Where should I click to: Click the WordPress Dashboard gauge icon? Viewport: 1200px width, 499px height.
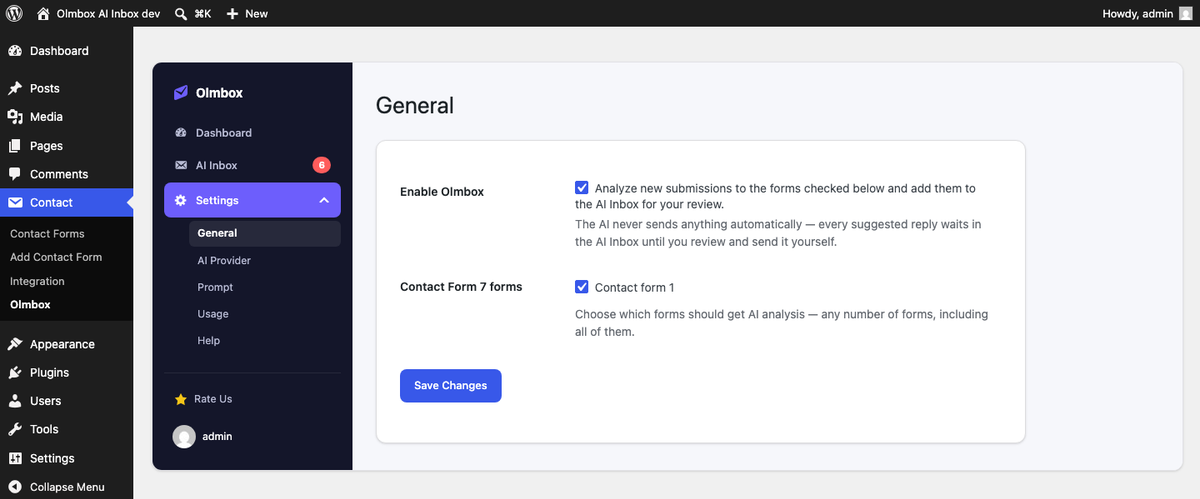(x=15, y=51)
